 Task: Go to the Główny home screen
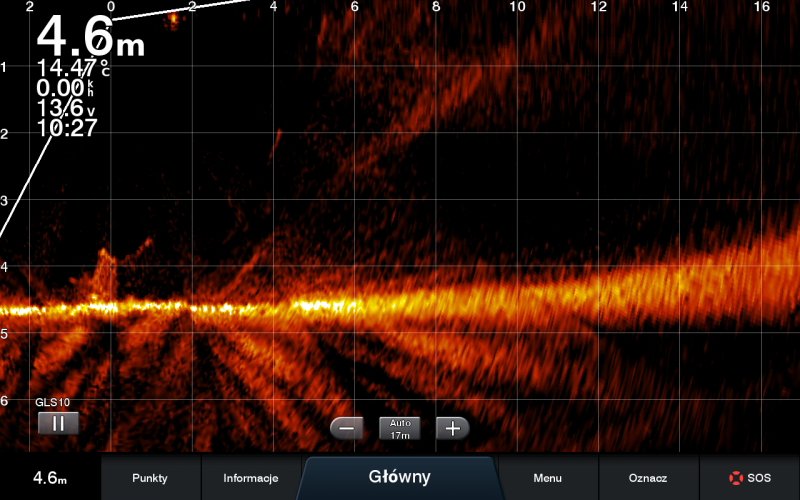[399, 477]
